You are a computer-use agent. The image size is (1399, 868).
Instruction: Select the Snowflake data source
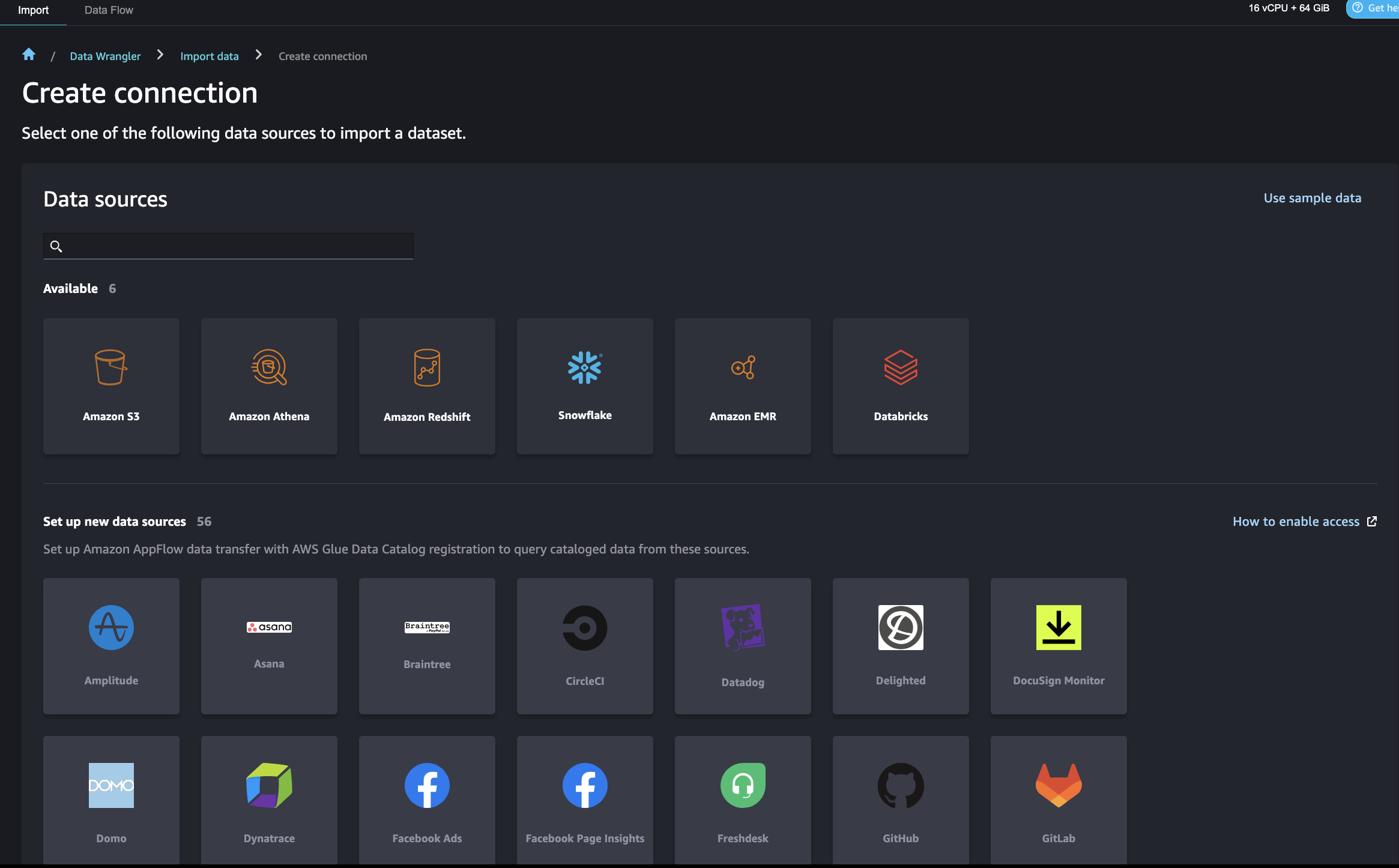(x=585, y=386)
